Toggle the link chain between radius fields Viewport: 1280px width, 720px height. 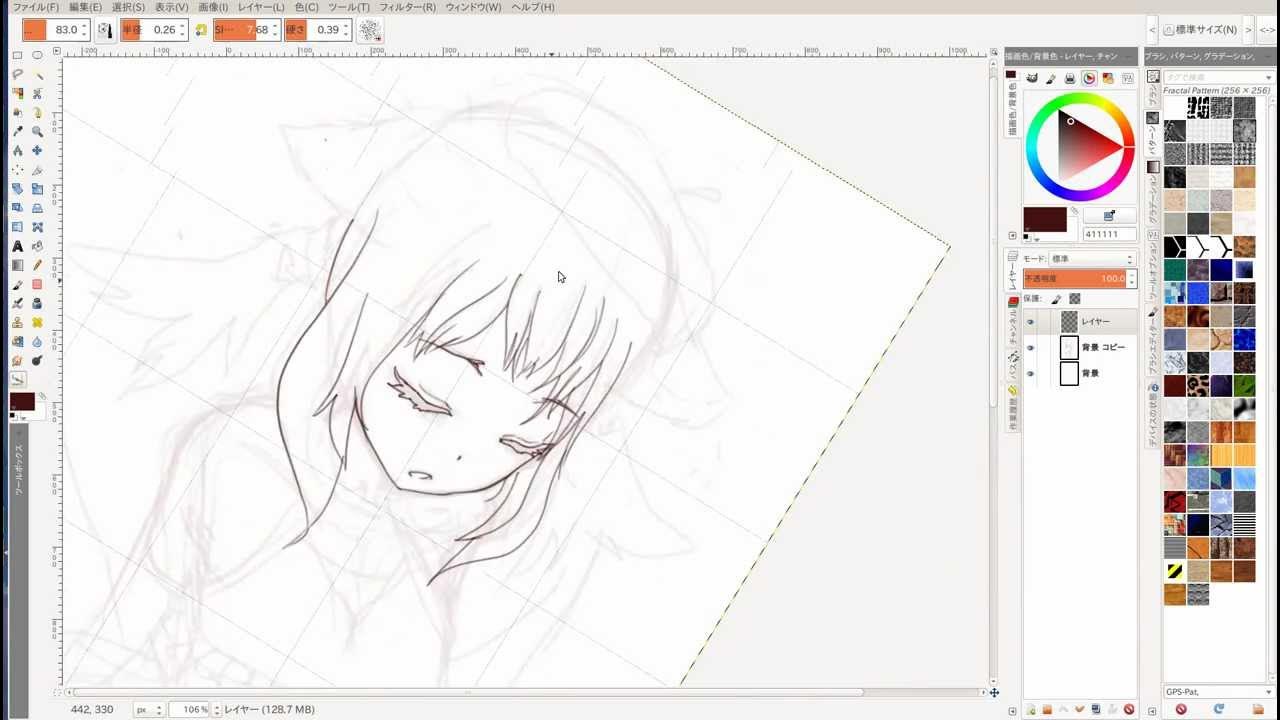point(201,30)
